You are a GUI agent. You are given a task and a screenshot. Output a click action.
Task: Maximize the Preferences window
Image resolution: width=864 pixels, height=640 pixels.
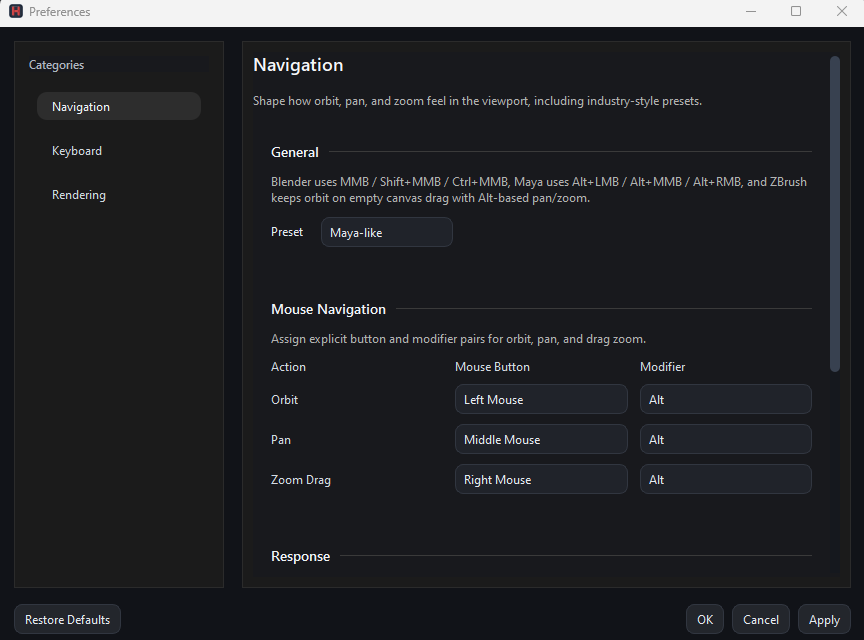[796, 11]
